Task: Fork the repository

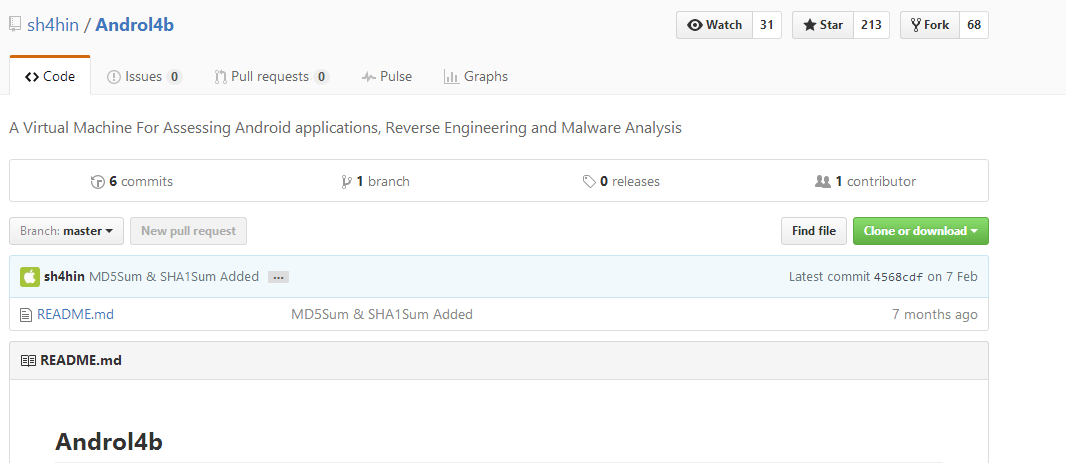Action: [x=929, y=25]
